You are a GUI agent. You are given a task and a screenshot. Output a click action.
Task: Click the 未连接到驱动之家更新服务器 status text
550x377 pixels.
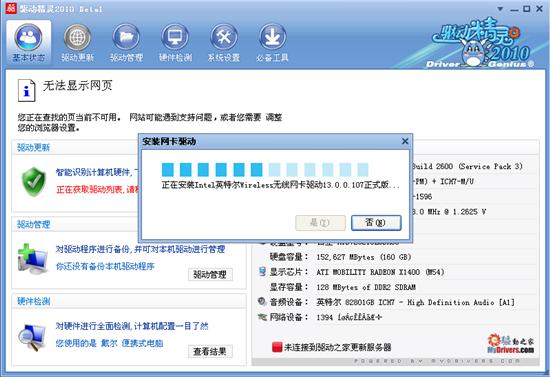[337, 348]
